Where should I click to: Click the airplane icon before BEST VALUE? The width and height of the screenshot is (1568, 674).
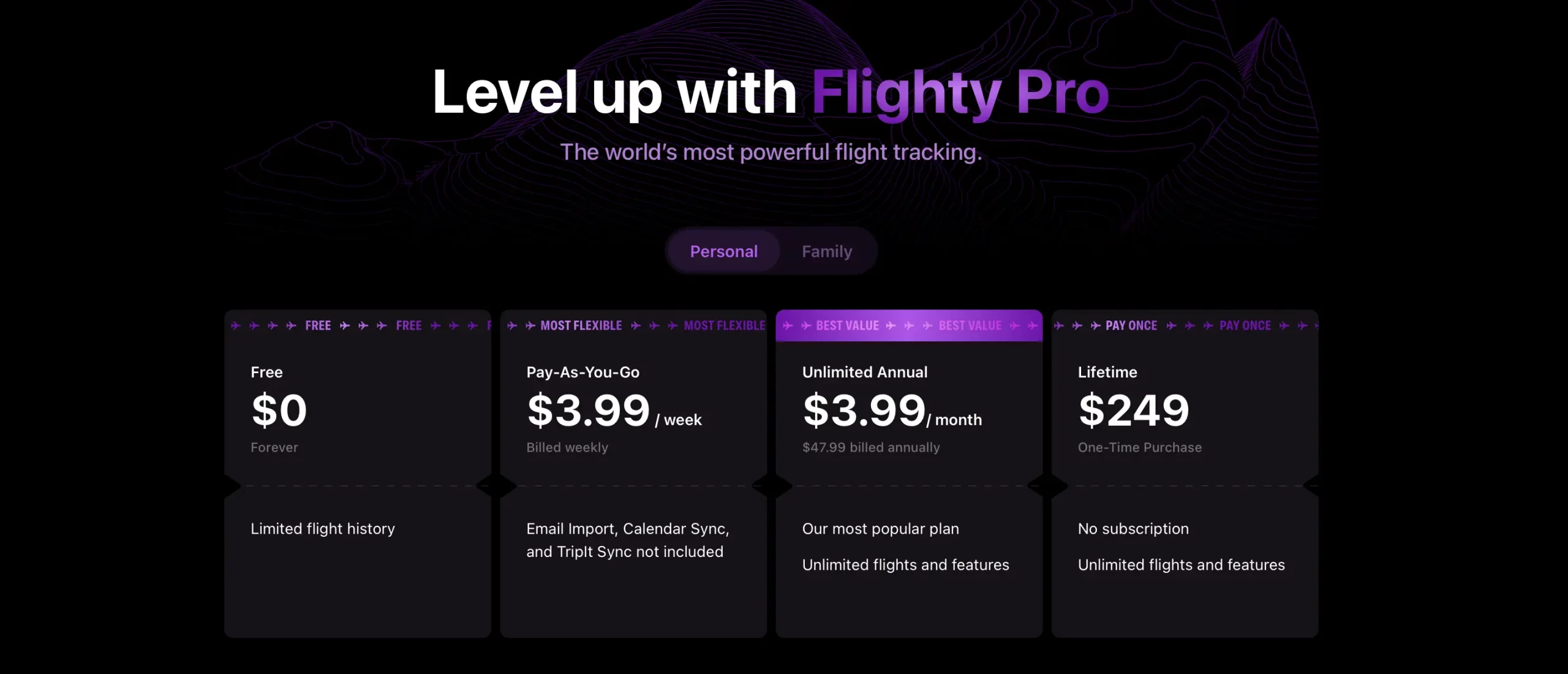806,325
